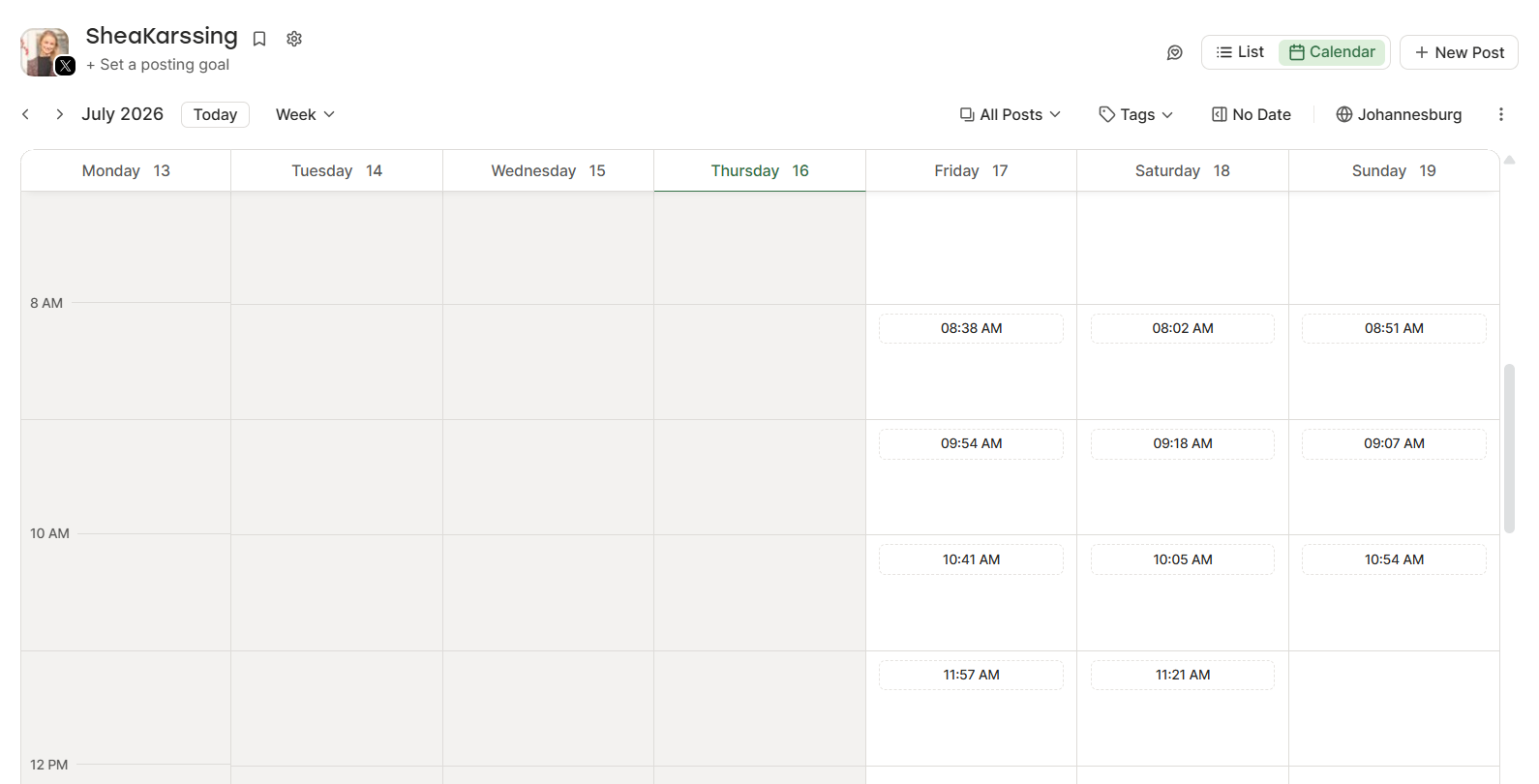Click the Friday 17 column header
Image resolution: width=1539 pixels, height=784 pixels.
point(971,170)
